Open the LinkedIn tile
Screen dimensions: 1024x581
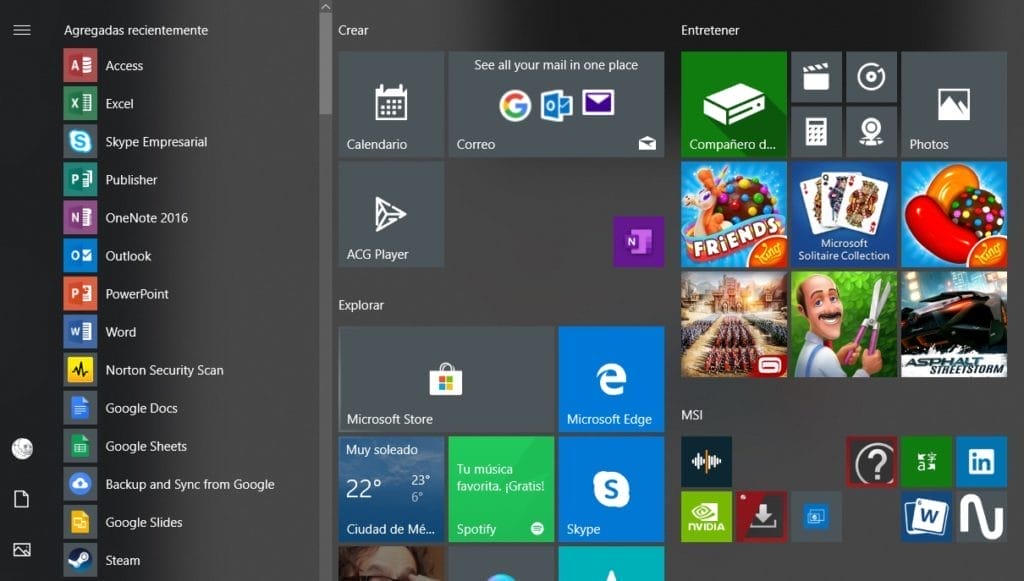981,462
